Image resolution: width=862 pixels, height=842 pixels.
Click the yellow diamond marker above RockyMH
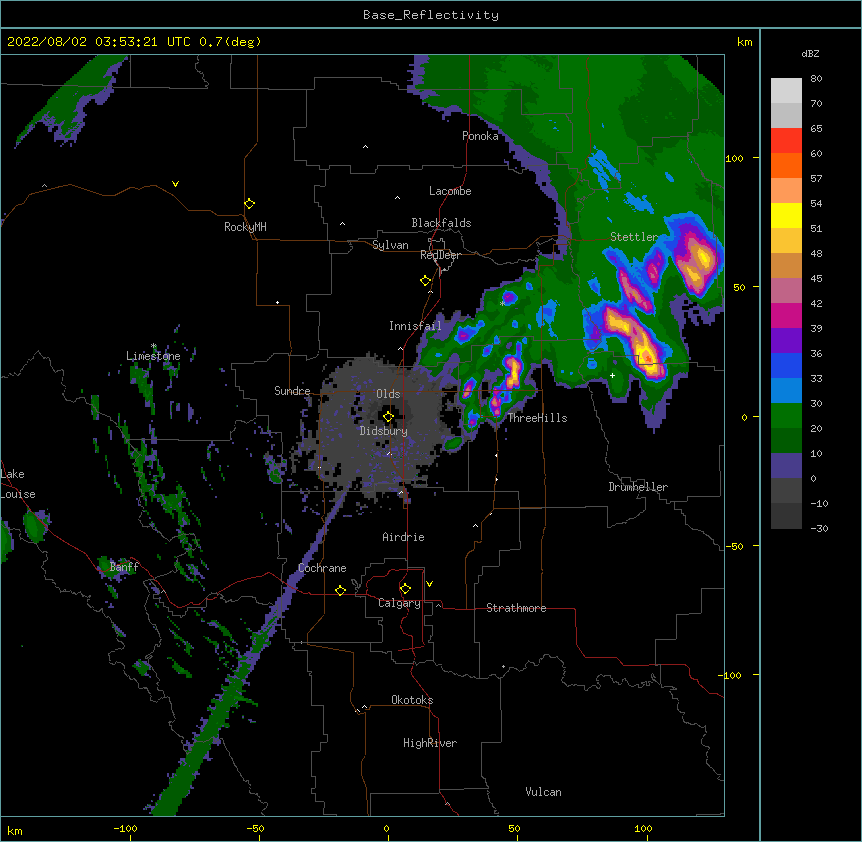249,204
